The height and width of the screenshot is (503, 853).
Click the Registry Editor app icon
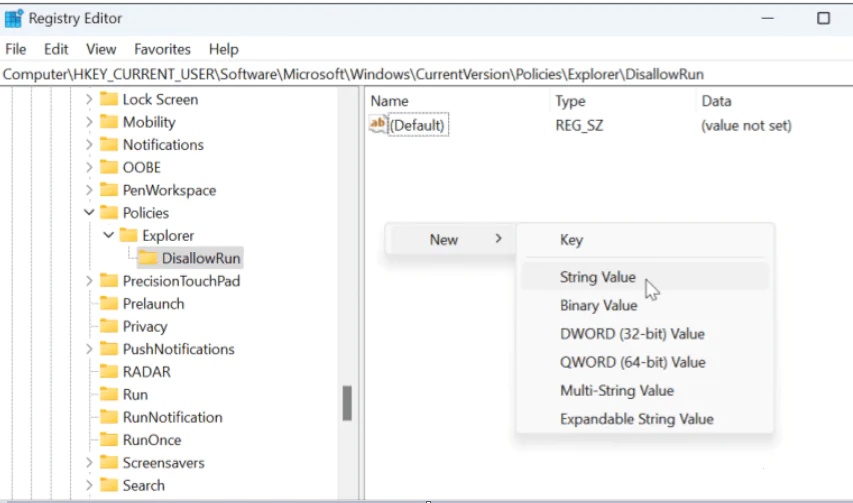14,18
